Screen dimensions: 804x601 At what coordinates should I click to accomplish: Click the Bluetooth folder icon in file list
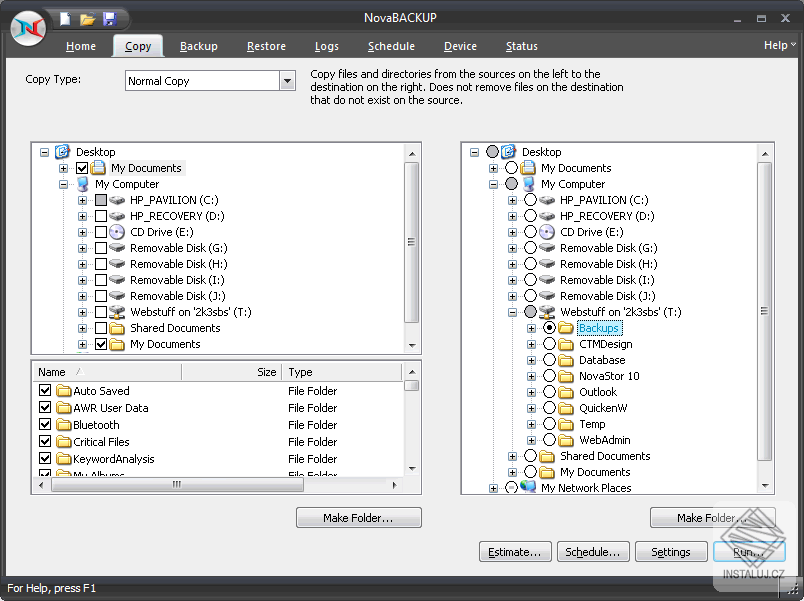point(64,425)
